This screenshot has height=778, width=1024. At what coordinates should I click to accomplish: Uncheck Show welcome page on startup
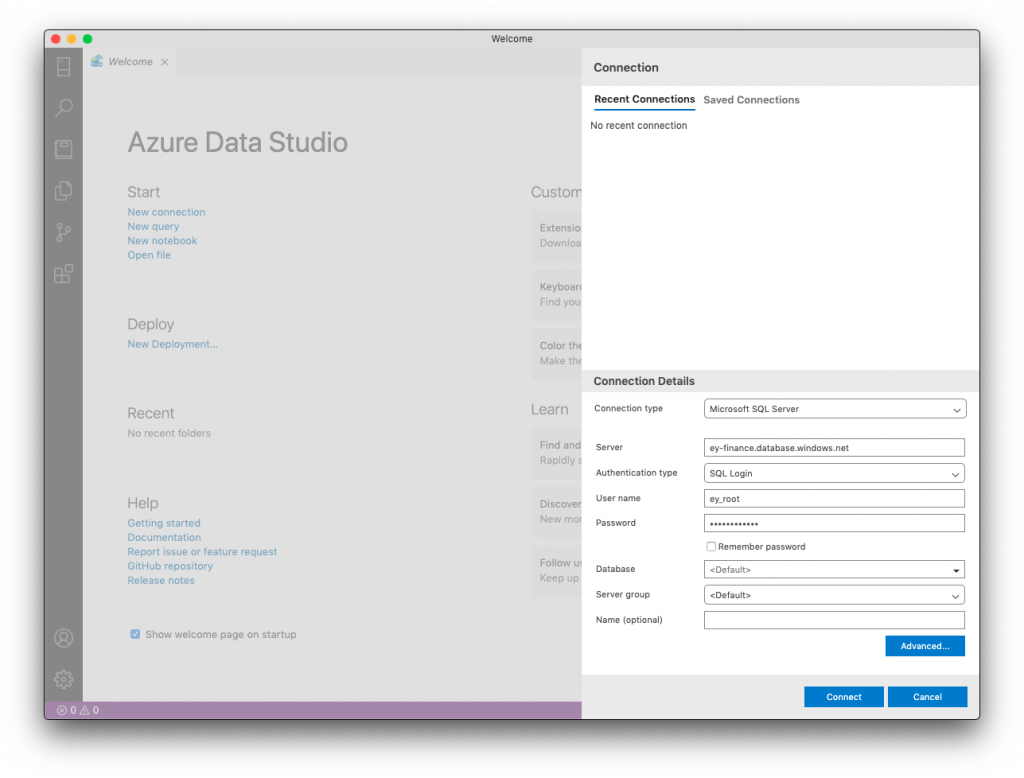135,634
